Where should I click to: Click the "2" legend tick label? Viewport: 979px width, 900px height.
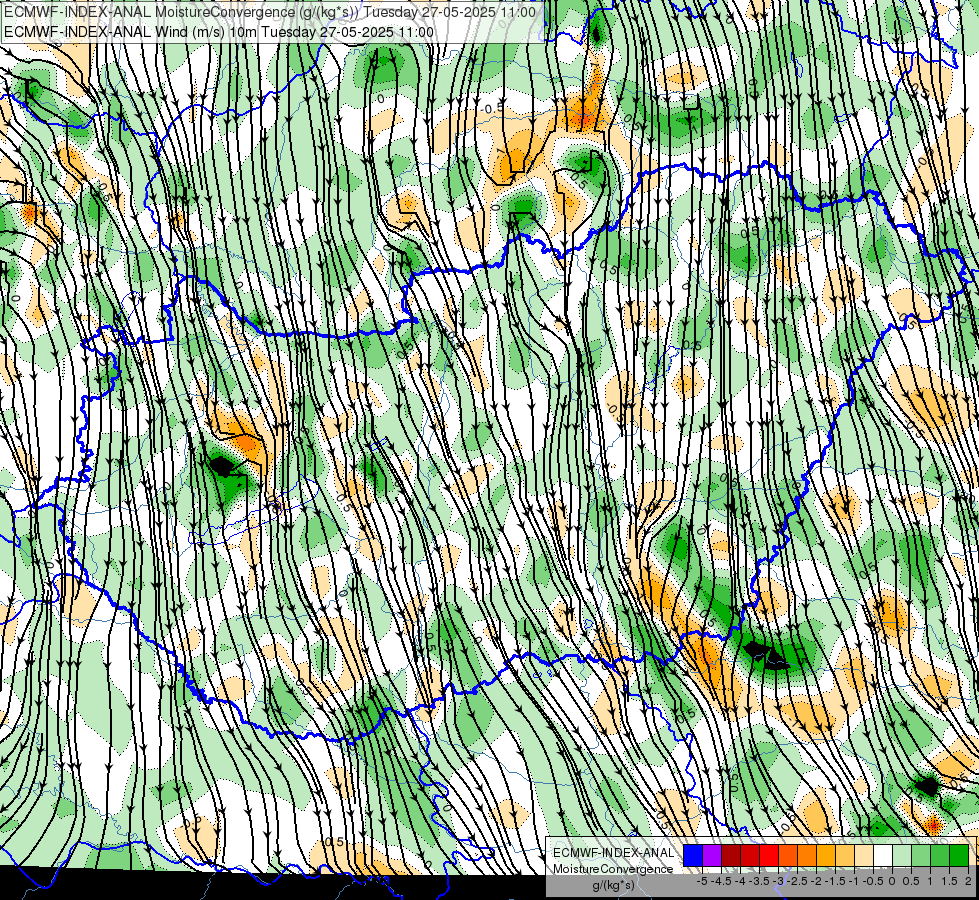tap(968, 881)
